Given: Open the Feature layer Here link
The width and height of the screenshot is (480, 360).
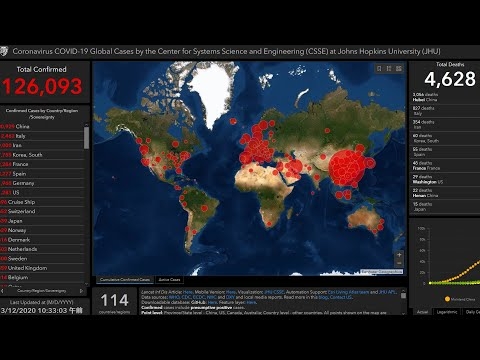Looking at the screenshot, I should tap(251, 302).
